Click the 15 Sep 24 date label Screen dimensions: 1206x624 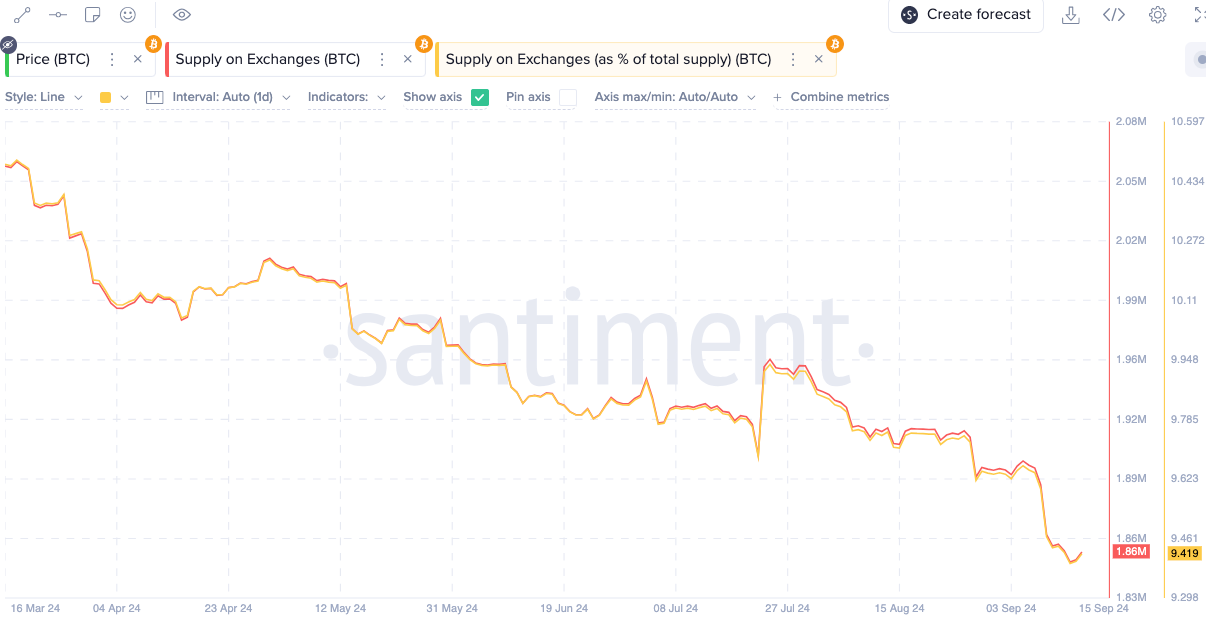(1104, 608)
